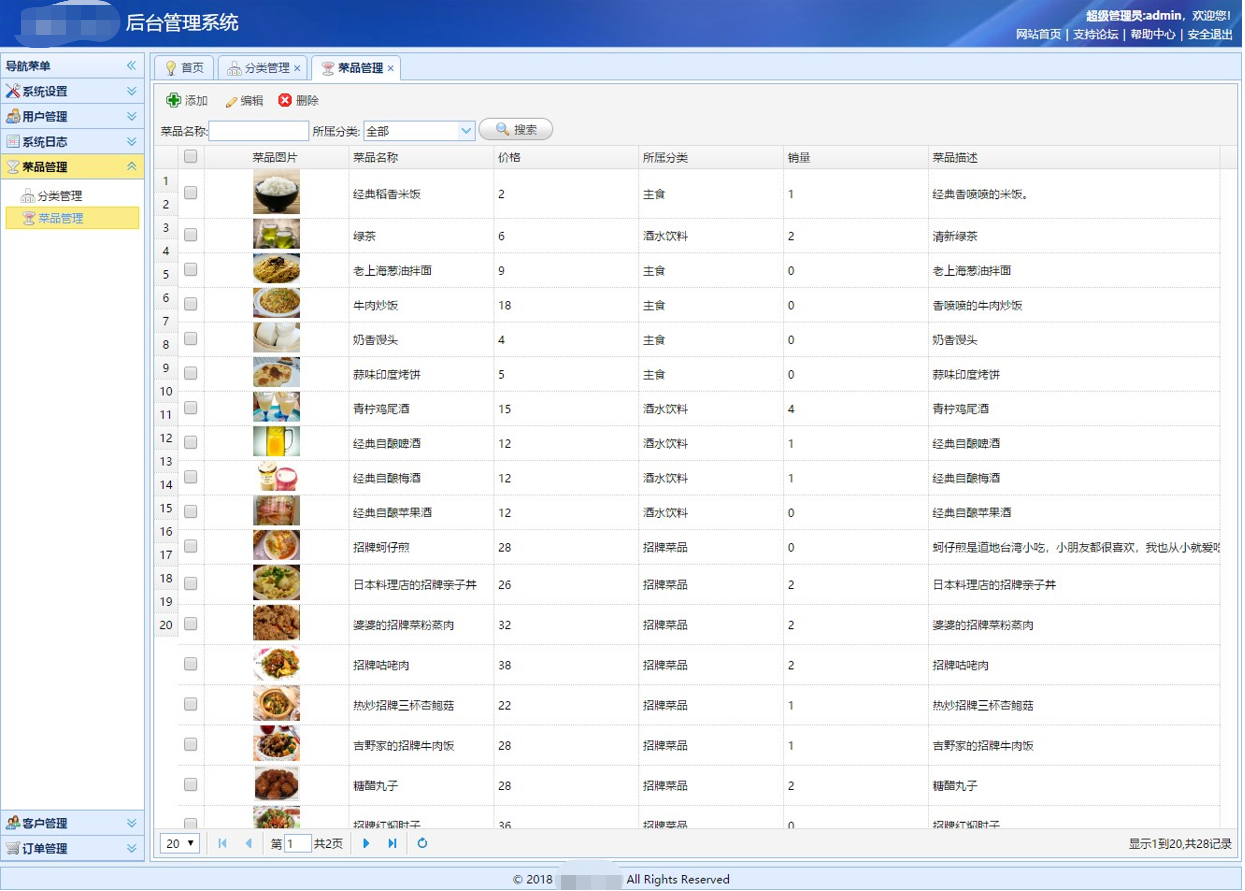Jump to last page using the skip icon
The image size is (1245, 891).
[390, 844]
